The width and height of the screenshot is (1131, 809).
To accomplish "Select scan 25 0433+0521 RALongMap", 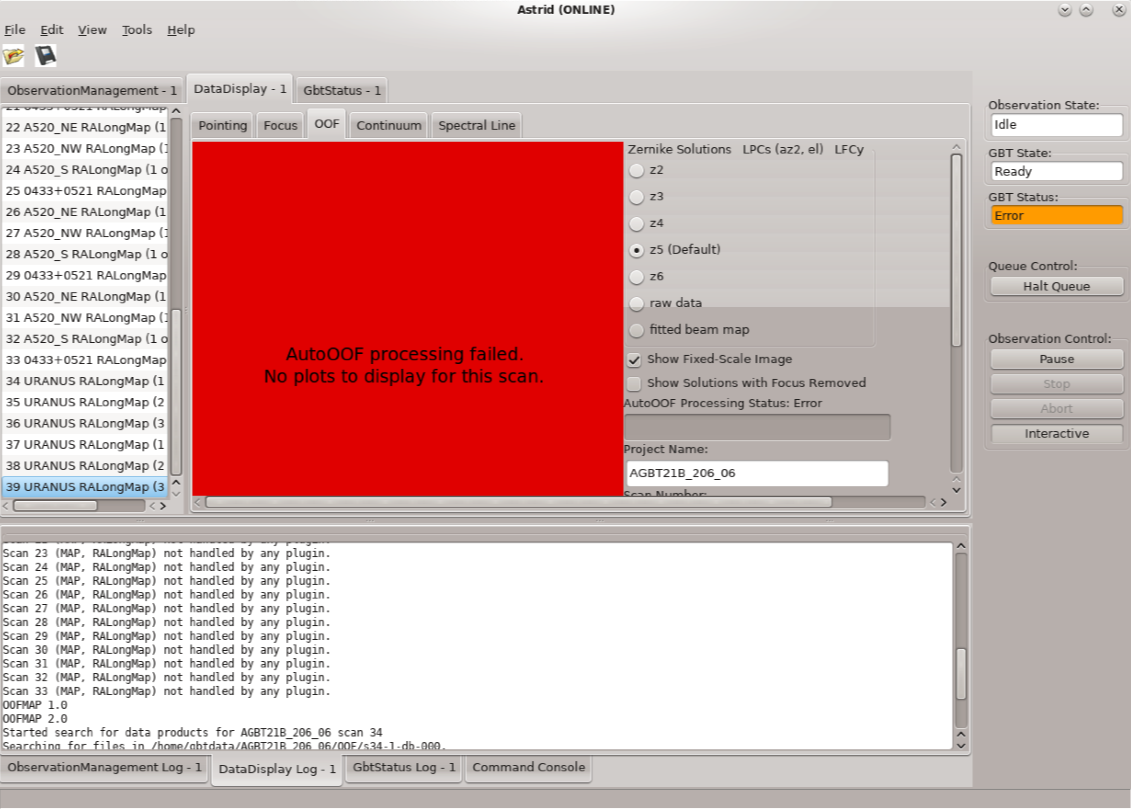I will point(85,190).
